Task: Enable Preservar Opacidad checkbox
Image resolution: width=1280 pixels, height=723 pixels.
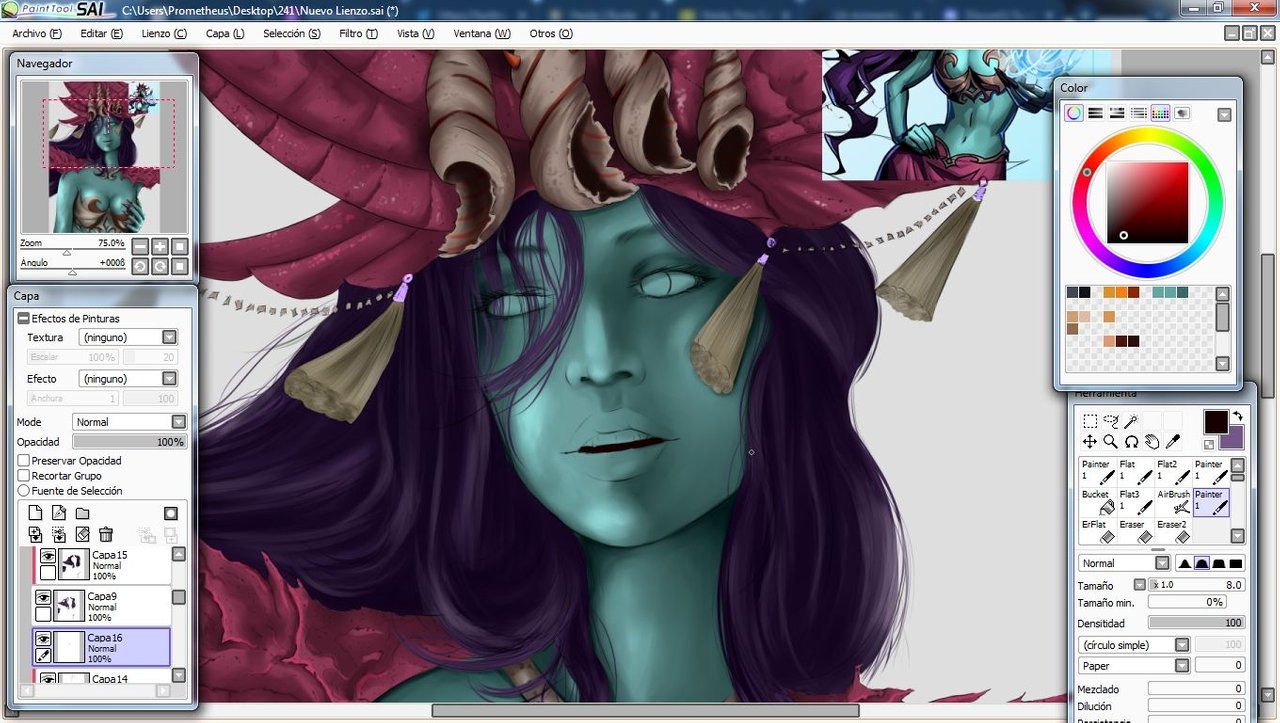Action: [24, 461]
